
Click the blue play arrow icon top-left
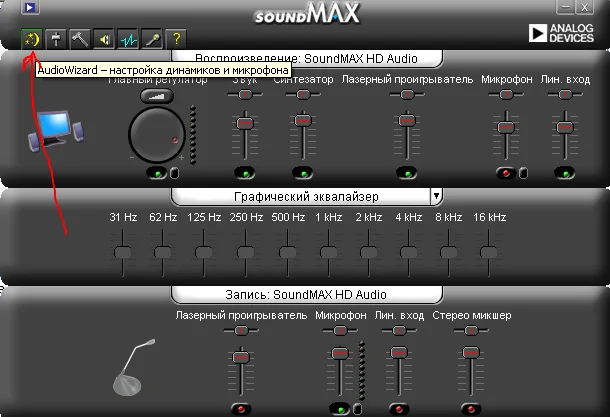30,7
